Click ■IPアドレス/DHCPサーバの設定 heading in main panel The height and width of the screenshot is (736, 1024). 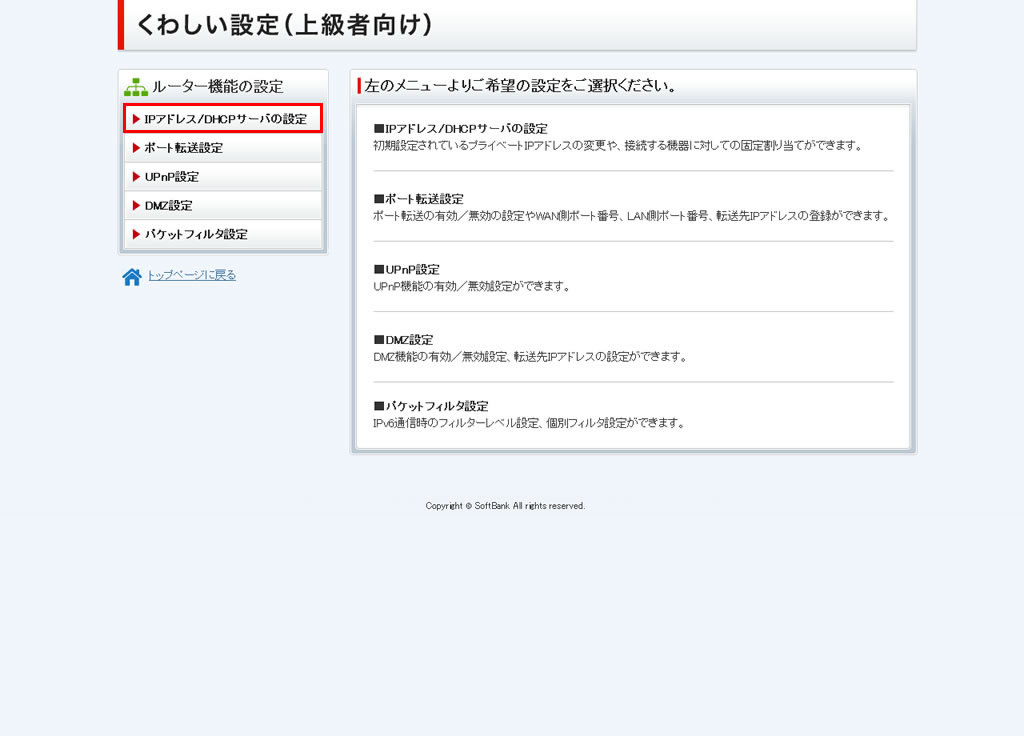pos(460,129)
